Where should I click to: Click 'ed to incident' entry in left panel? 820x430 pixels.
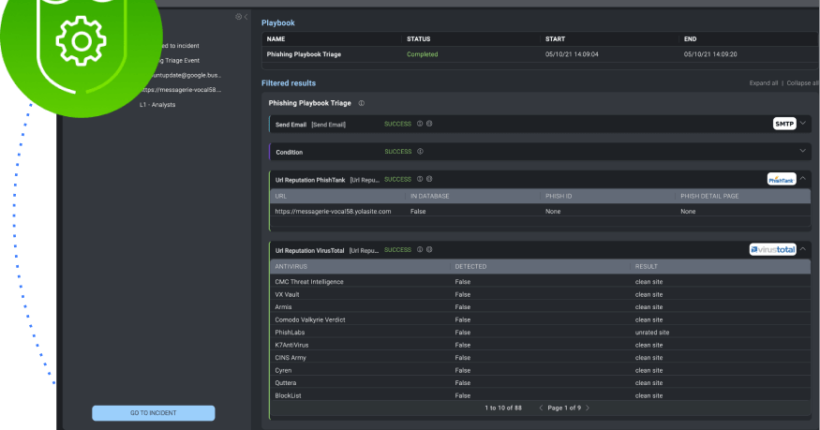pos(179,46)
